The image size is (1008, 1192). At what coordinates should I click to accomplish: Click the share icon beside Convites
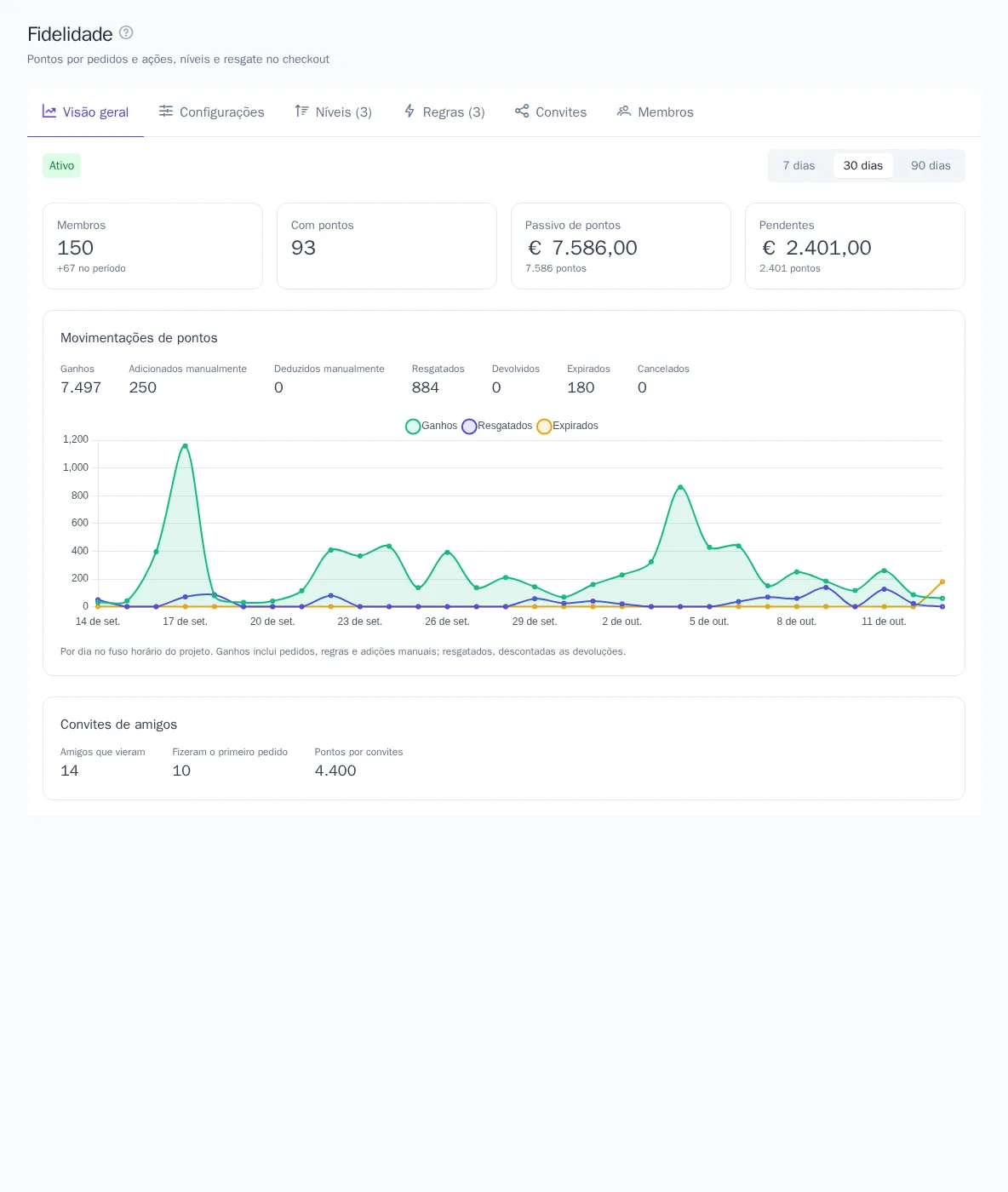click(x=522, y=111)
